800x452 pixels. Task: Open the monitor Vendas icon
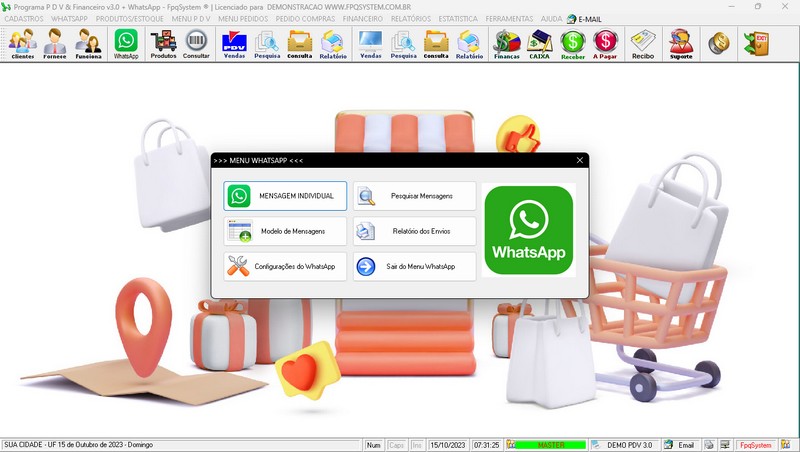[370, 44]
